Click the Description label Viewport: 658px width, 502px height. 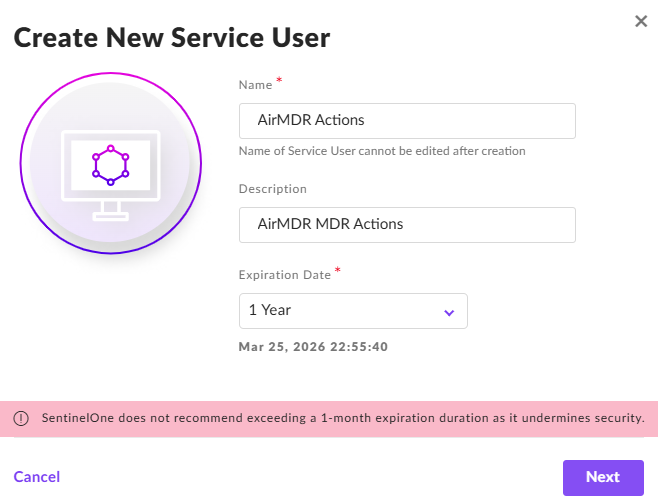(x=272, y=189)
